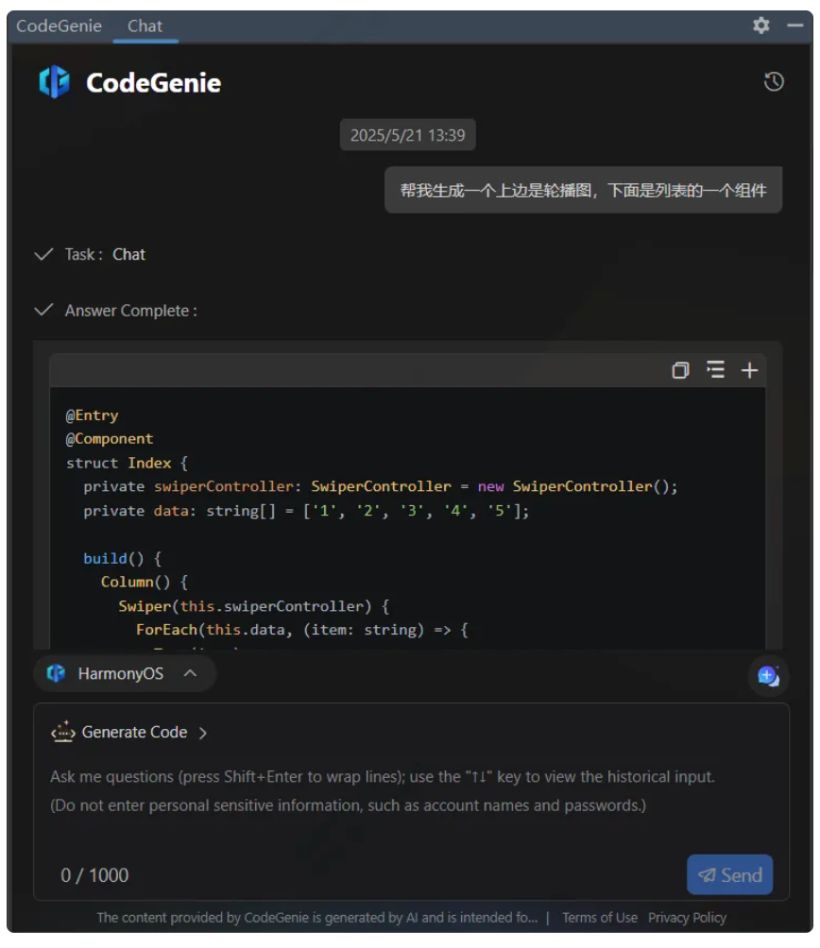Viewport: 820px width, 948px height.
Task: Click the AI content disclaimer text
Action: pos(317,917)
